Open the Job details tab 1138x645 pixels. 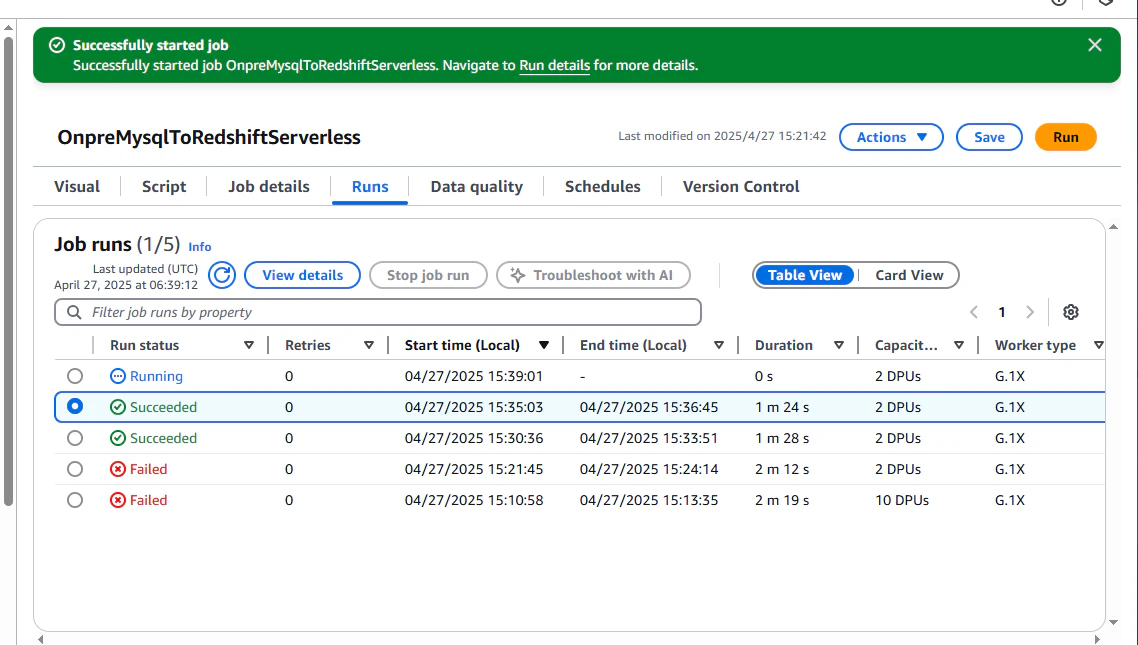[x=269, y=186]
